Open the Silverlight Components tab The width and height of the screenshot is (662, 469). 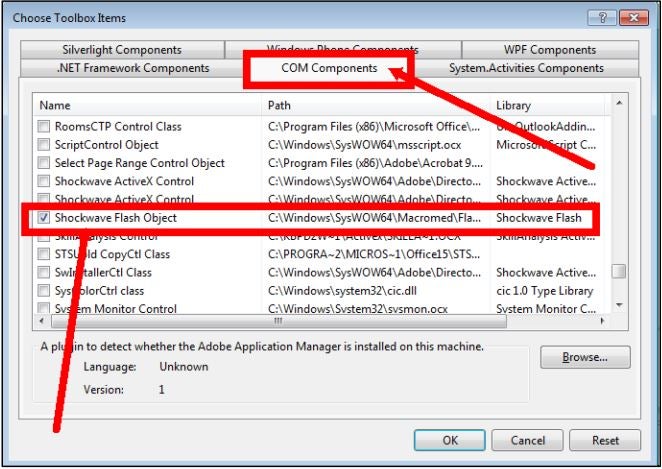[122, 49]
